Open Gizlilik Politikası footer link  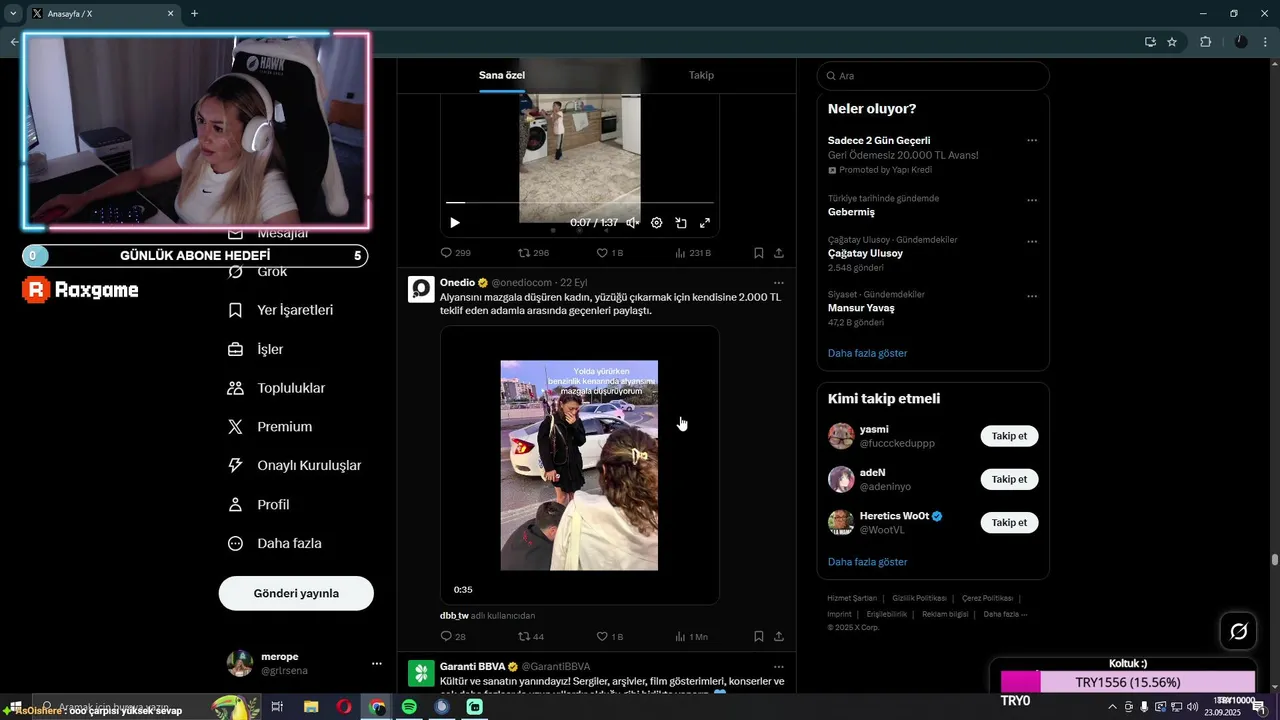tap(919, 598)
